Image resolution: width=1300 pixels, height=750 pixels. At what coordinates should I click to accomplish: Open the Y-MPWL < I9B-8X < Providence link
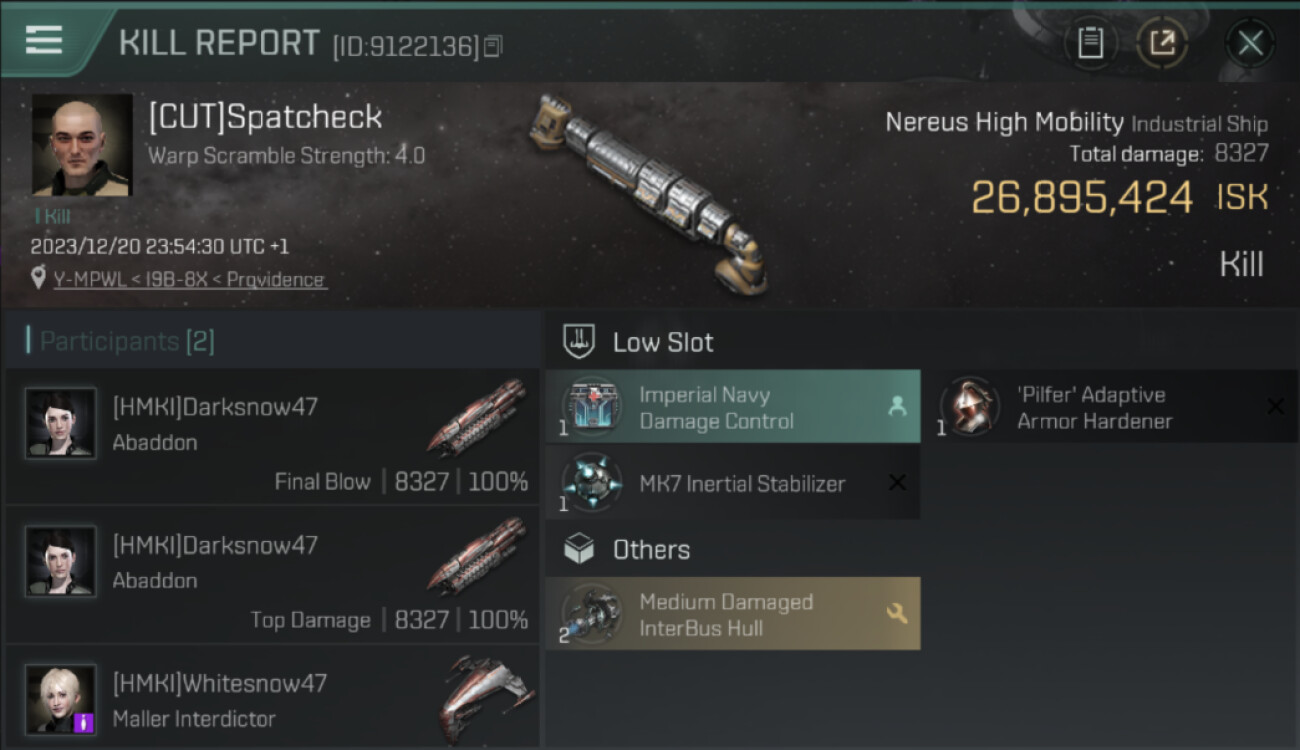(x=190, y=280)
